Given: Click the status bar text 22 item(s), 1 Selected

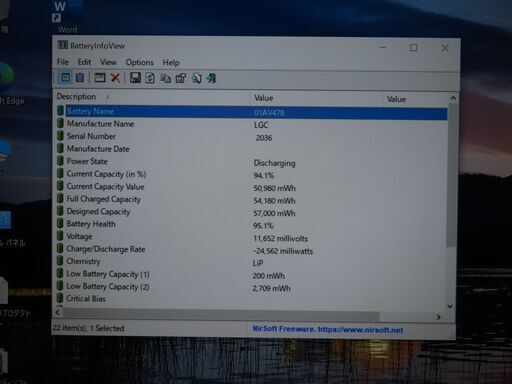Looking at the screenshot, I should 88,328.
